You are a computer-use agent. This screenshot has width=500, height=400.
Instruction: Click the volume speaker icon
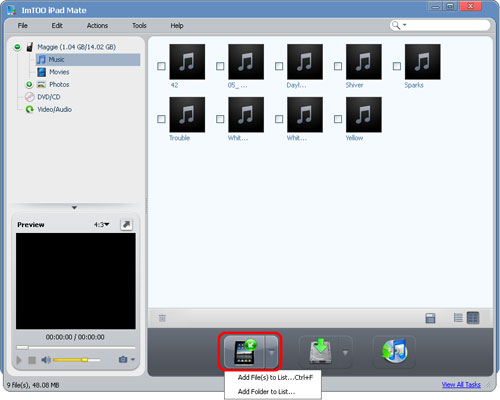click(46, 360)
